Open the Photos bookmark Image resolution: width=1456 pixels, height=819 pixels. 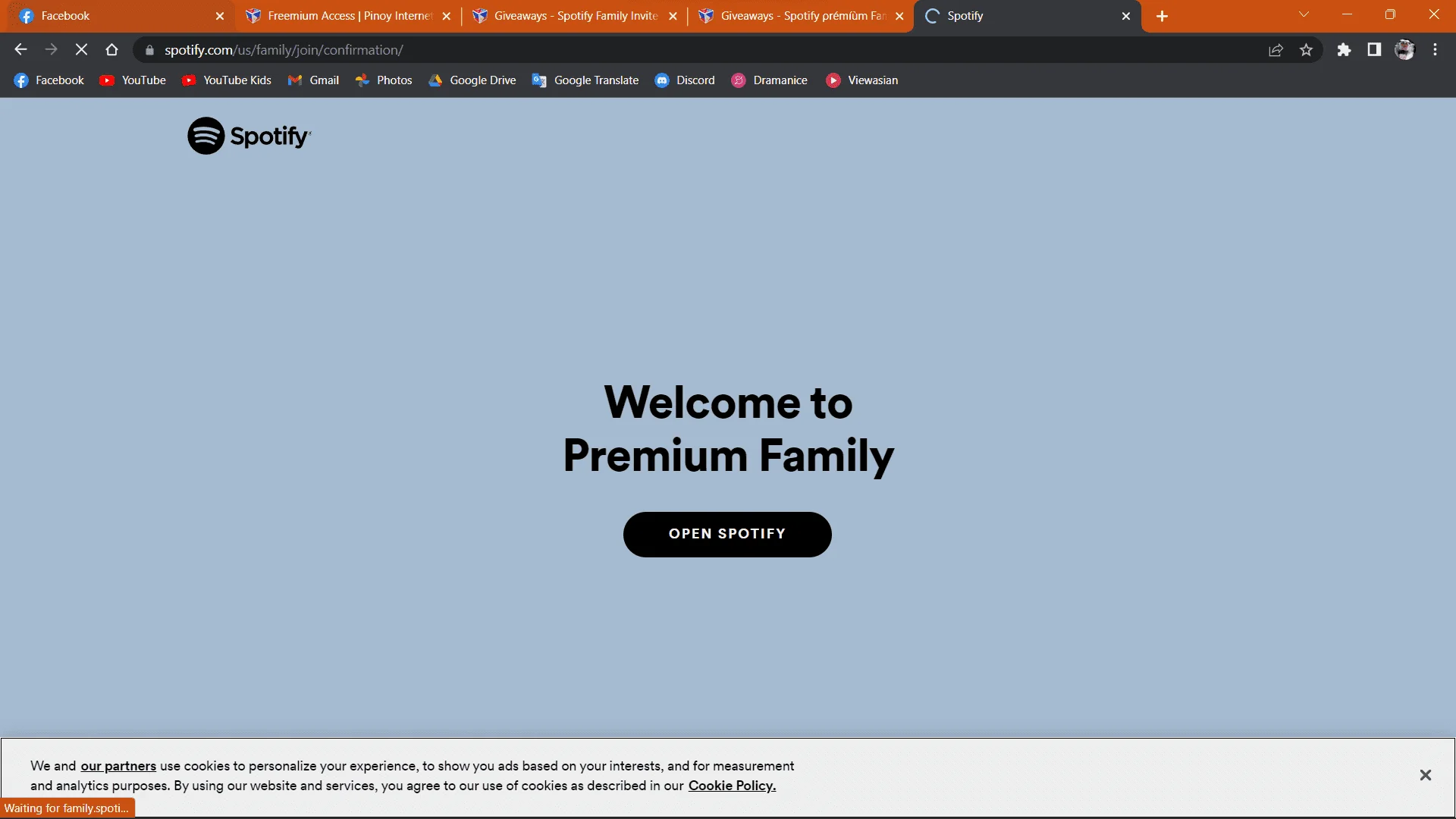click(384, 80)
